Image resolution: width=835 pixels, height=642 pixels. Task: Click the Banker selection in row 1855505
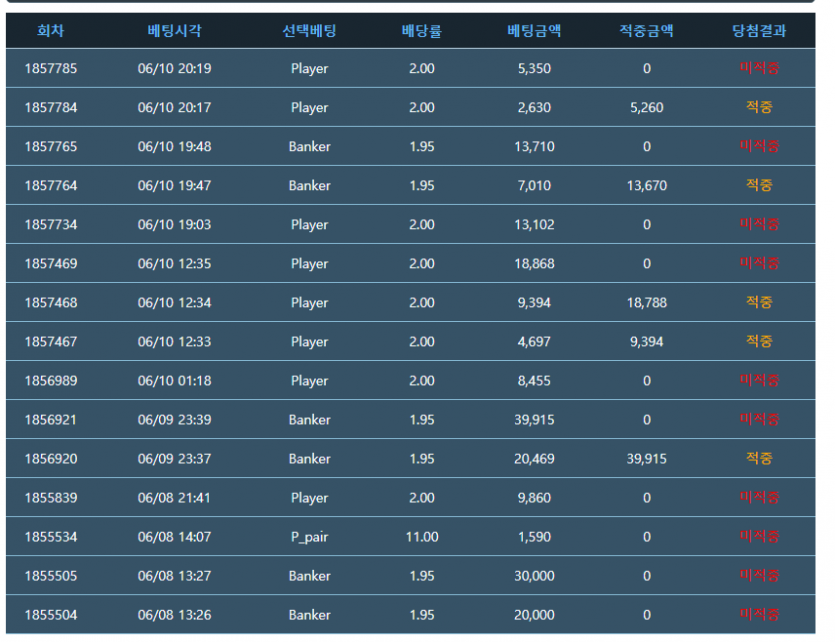[x=309, y=576]
